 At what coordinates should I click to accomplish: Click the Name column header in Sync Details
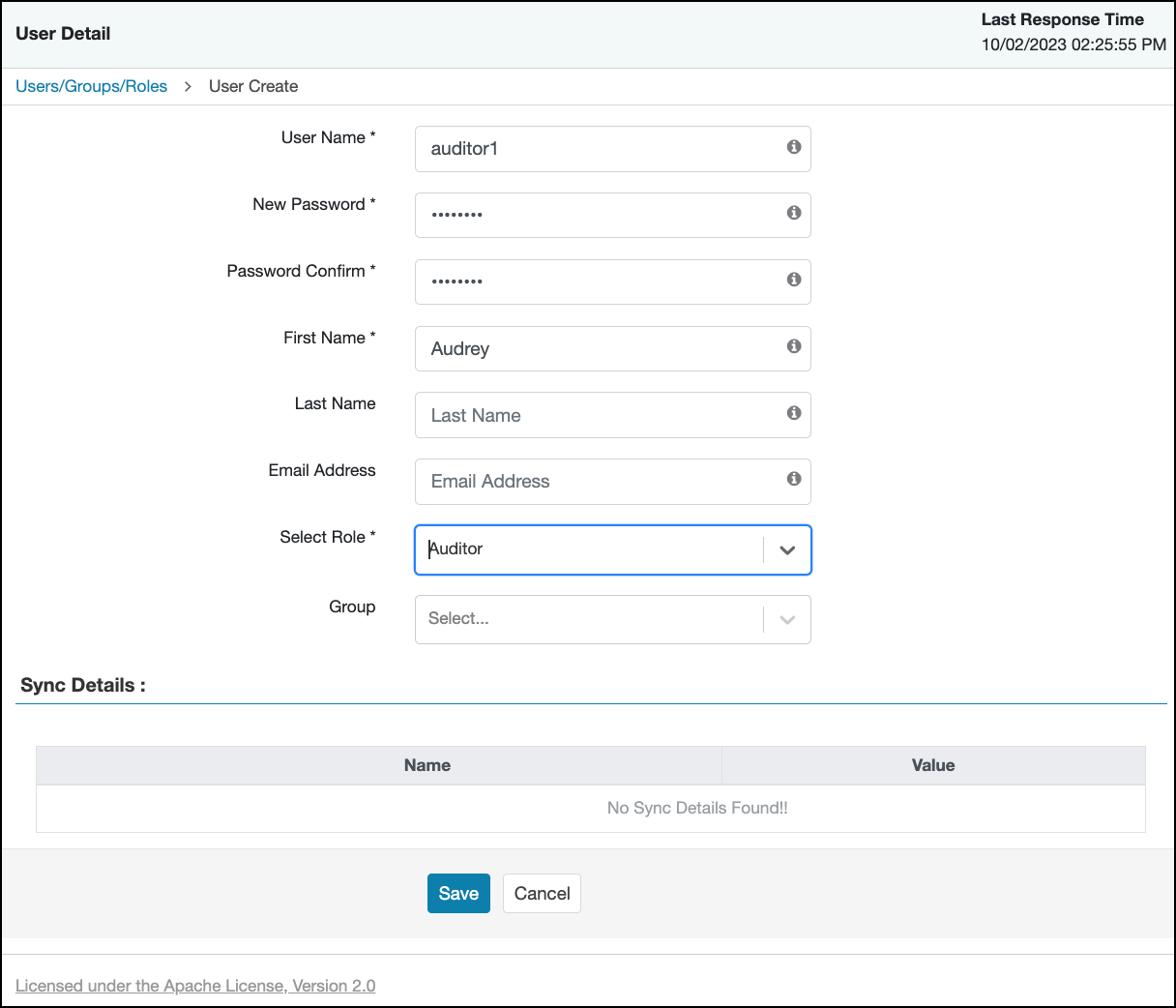pos(427,765)
